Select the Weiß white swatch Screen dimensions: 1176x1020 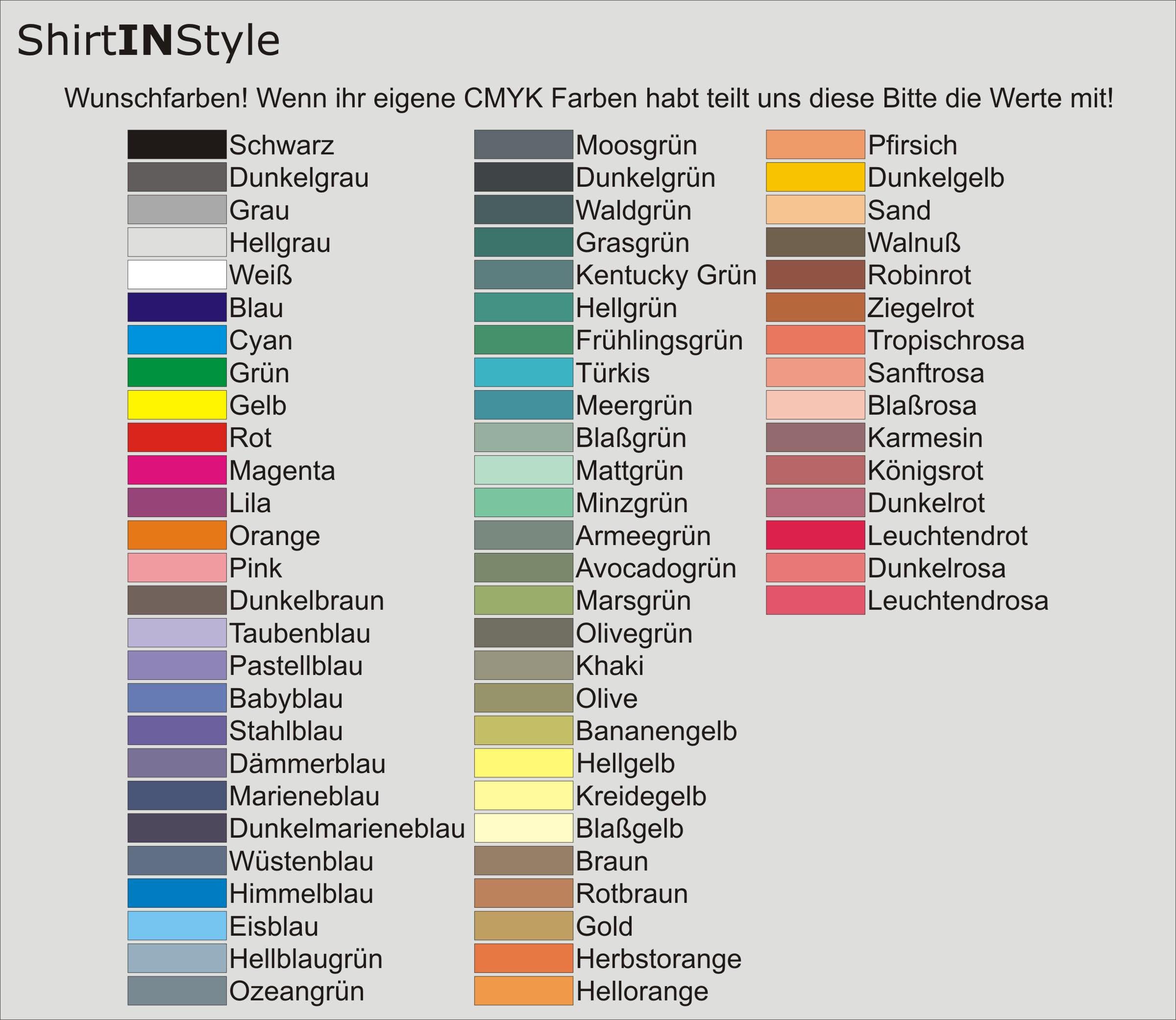coord(177,275)
